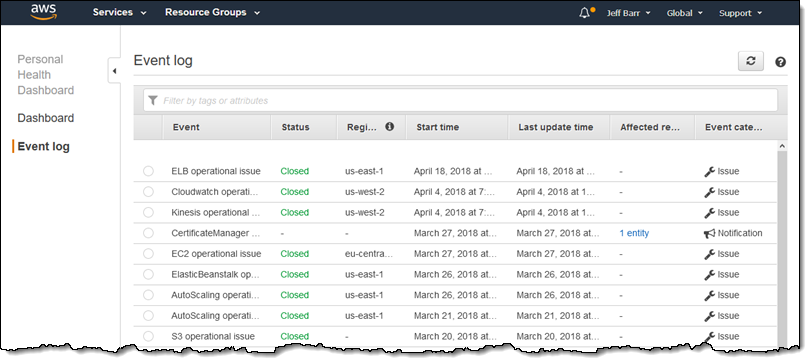This screenshot has height=363, width=810.
Task: Click ELB operational issue event name
Action: tap(216, 171)
